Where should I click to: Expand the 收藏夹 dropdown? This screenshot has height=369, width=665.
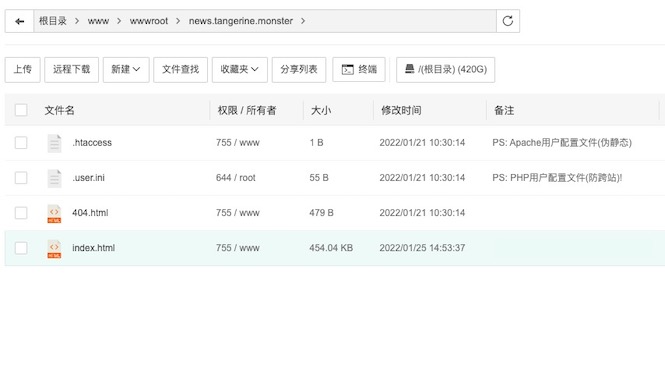240,70
